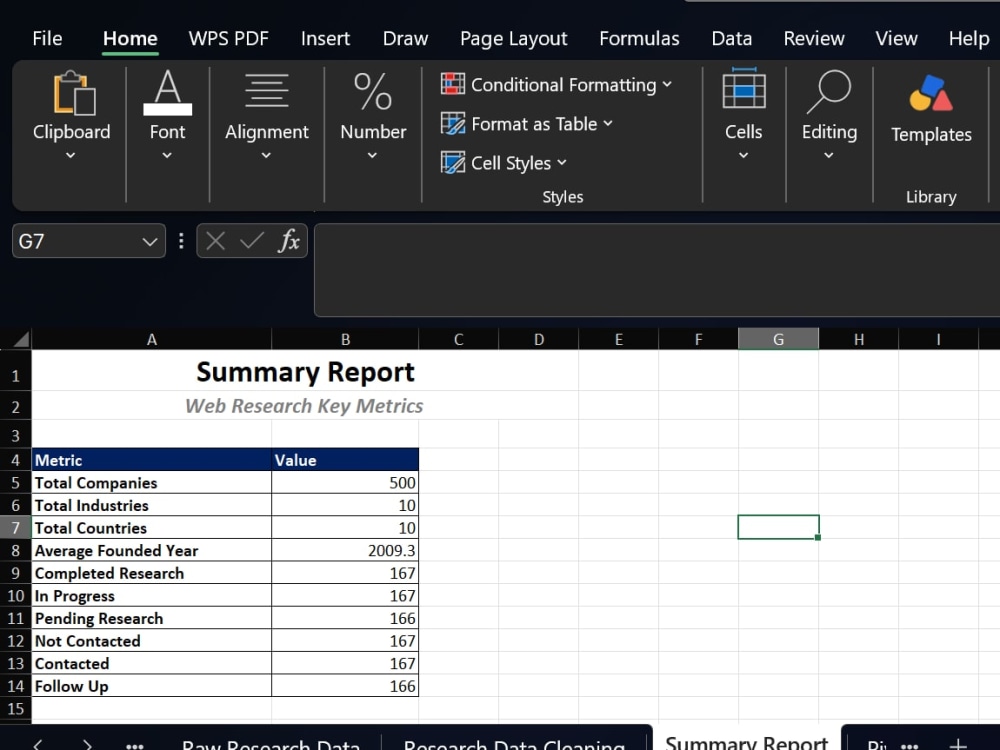1000x750 pixels.
Task: Click the Format as Table icon
Action: [453, 123]
